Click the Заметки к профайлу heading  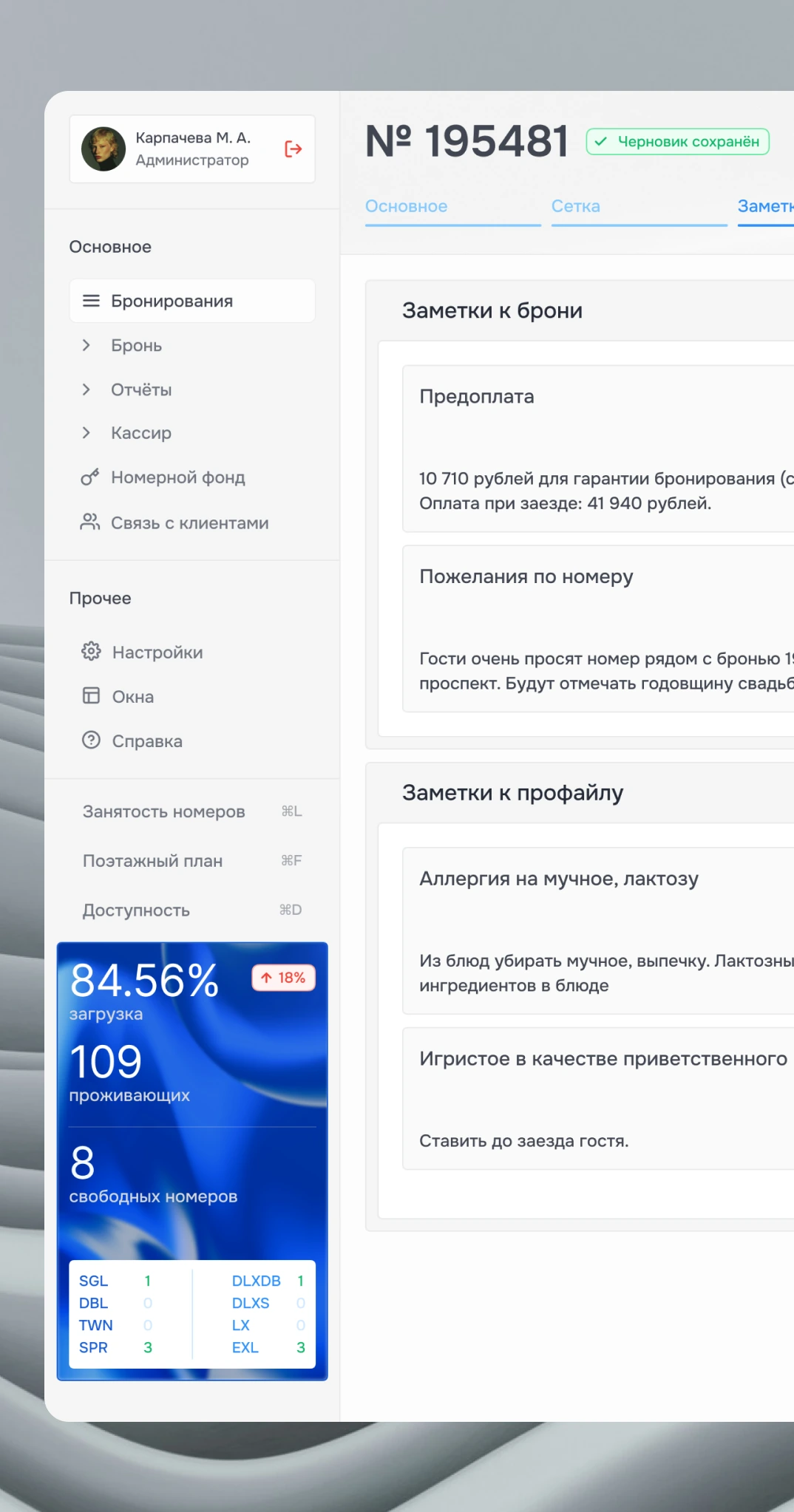513,793
